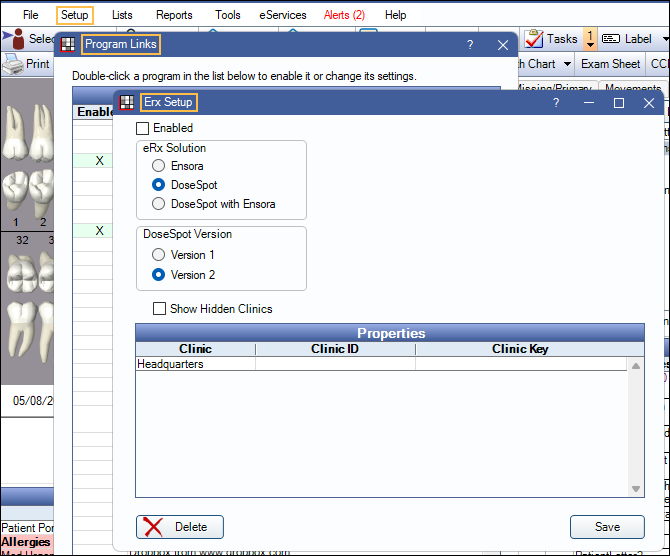Click the Tasks clipboard icon
This screenshot has height=556, width=670.
click(x=533, y=39)
